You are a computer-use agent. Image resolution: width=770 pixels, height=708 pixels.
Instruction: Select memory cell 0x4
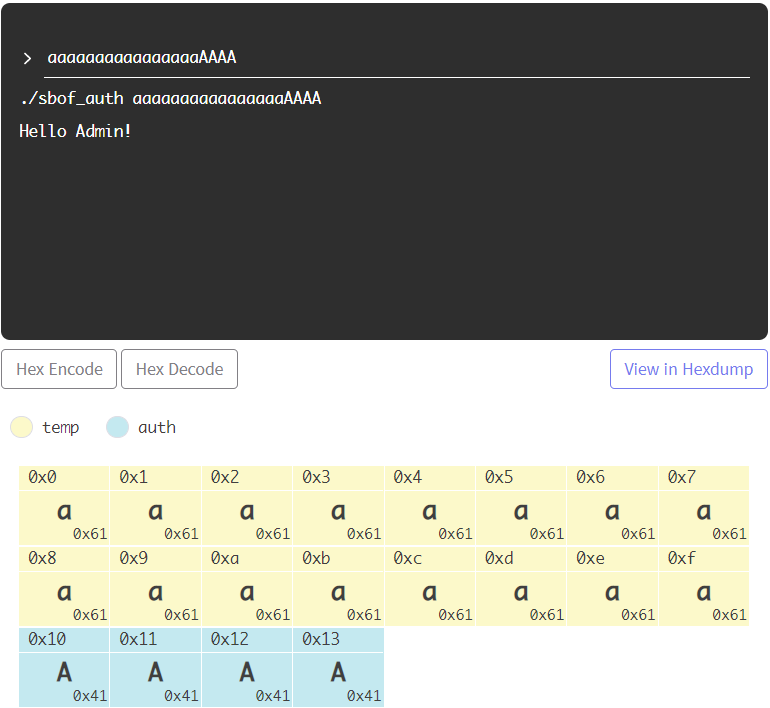[x=430, y=506]
